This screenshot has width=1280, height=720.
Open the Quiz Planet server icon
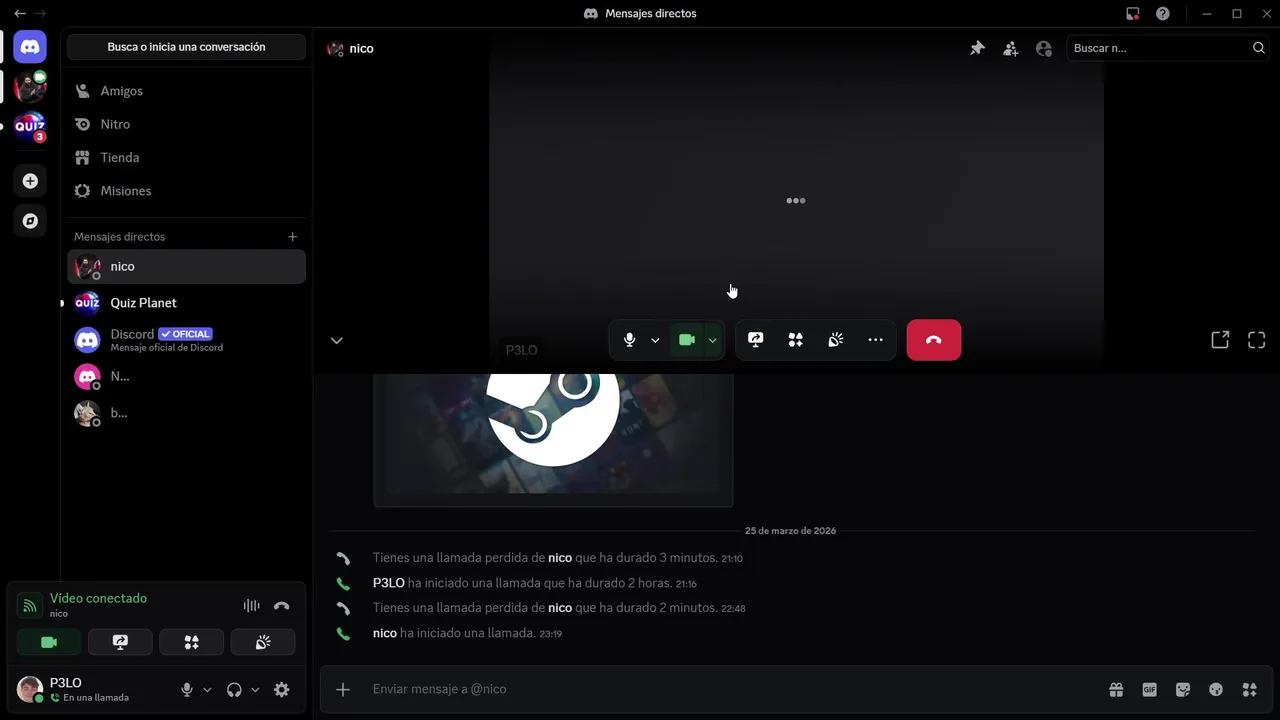pos(30,128)
